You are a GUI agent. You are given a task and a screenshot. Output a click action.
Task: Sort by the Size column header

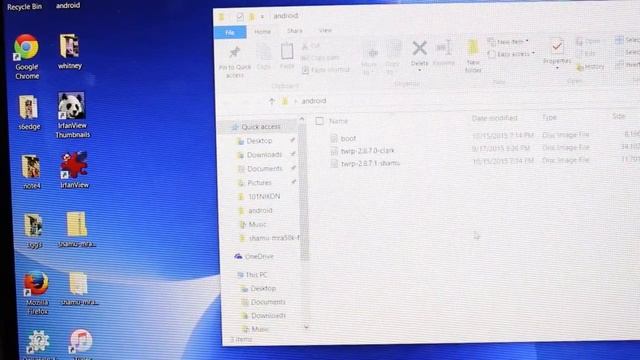[619, 116]
